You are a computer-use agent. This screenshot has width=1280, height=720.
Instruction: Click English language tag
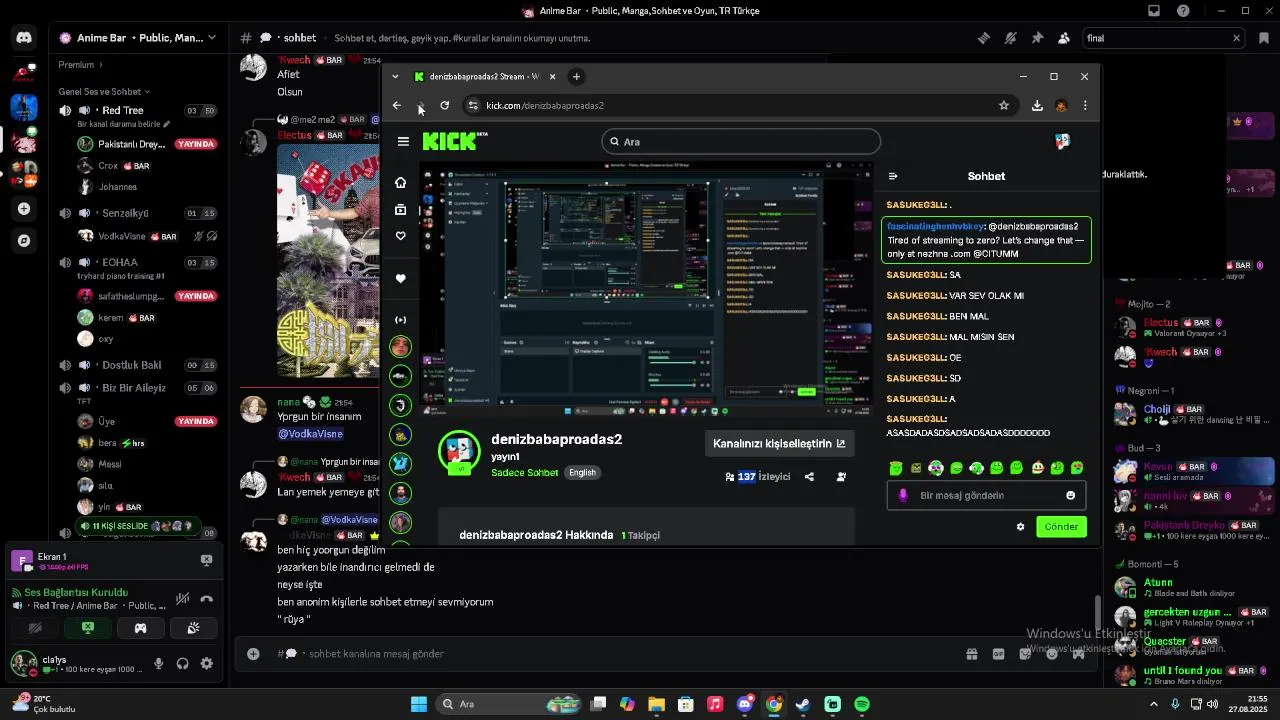[582, 473]
